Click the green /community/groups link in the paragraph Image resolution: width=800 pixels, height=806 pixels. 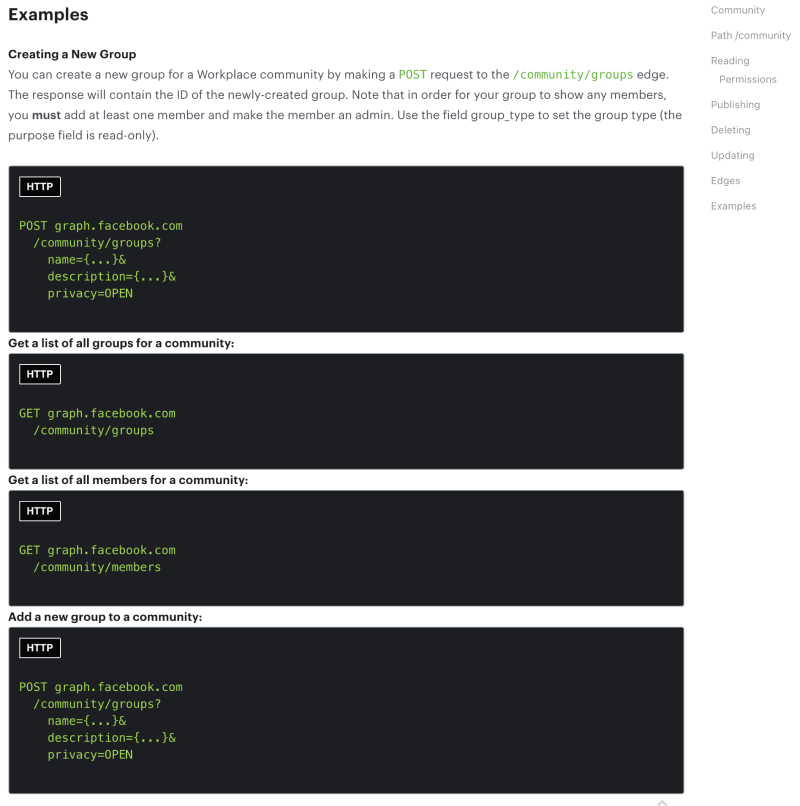[572, 74]
